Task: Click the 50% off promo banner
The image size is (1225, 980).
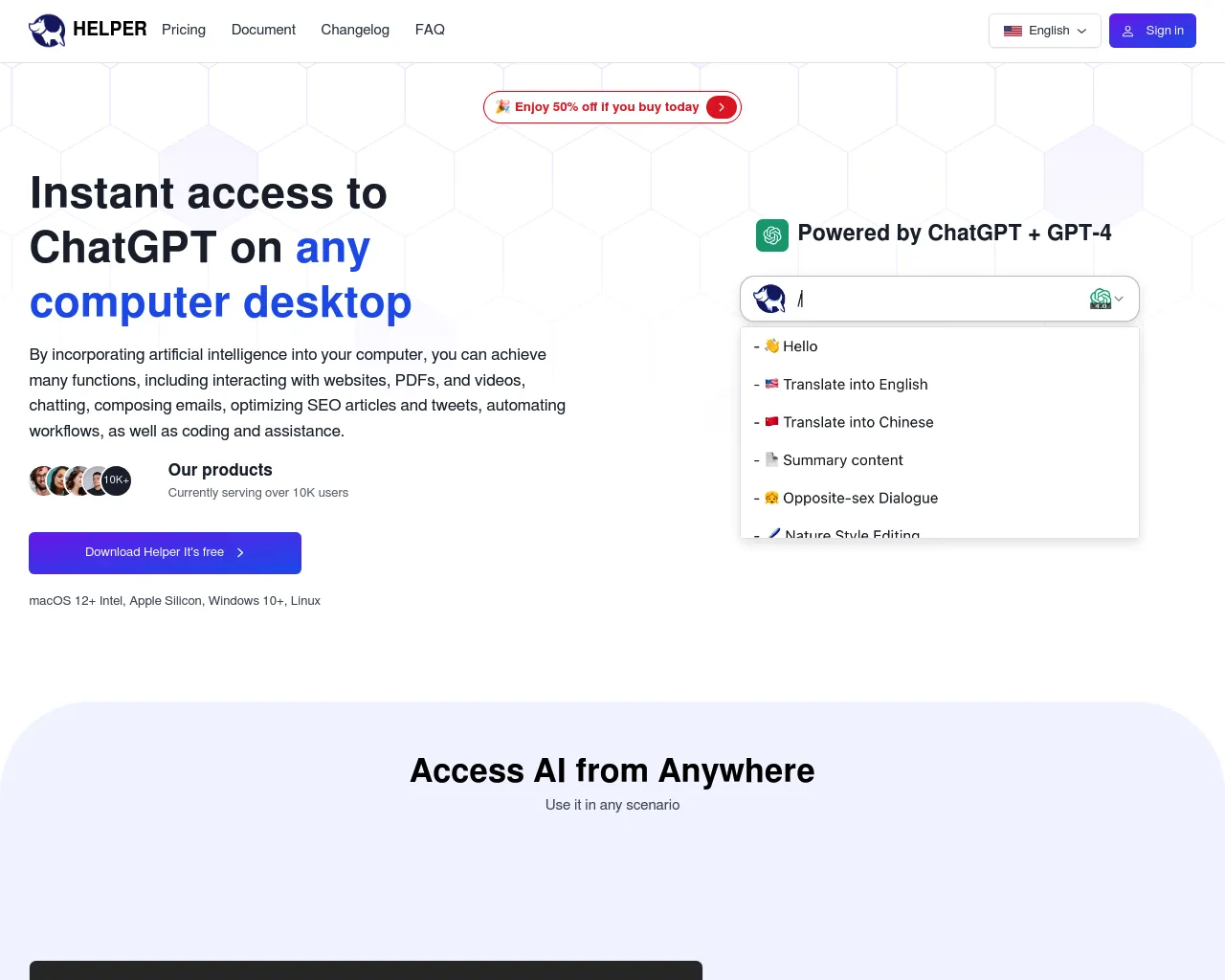Action: click(612, 107)
